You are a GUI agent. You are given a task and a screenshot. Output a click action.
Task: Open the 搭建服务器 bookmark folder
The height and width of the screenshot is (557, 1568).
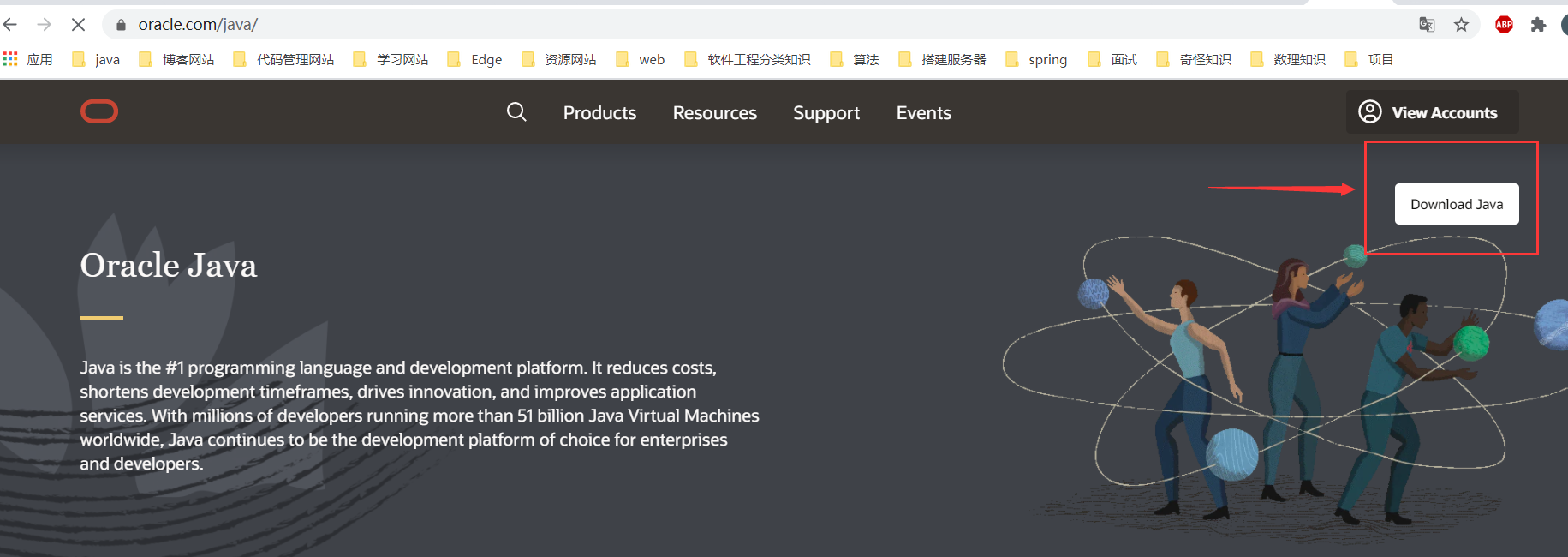[943, 59]
